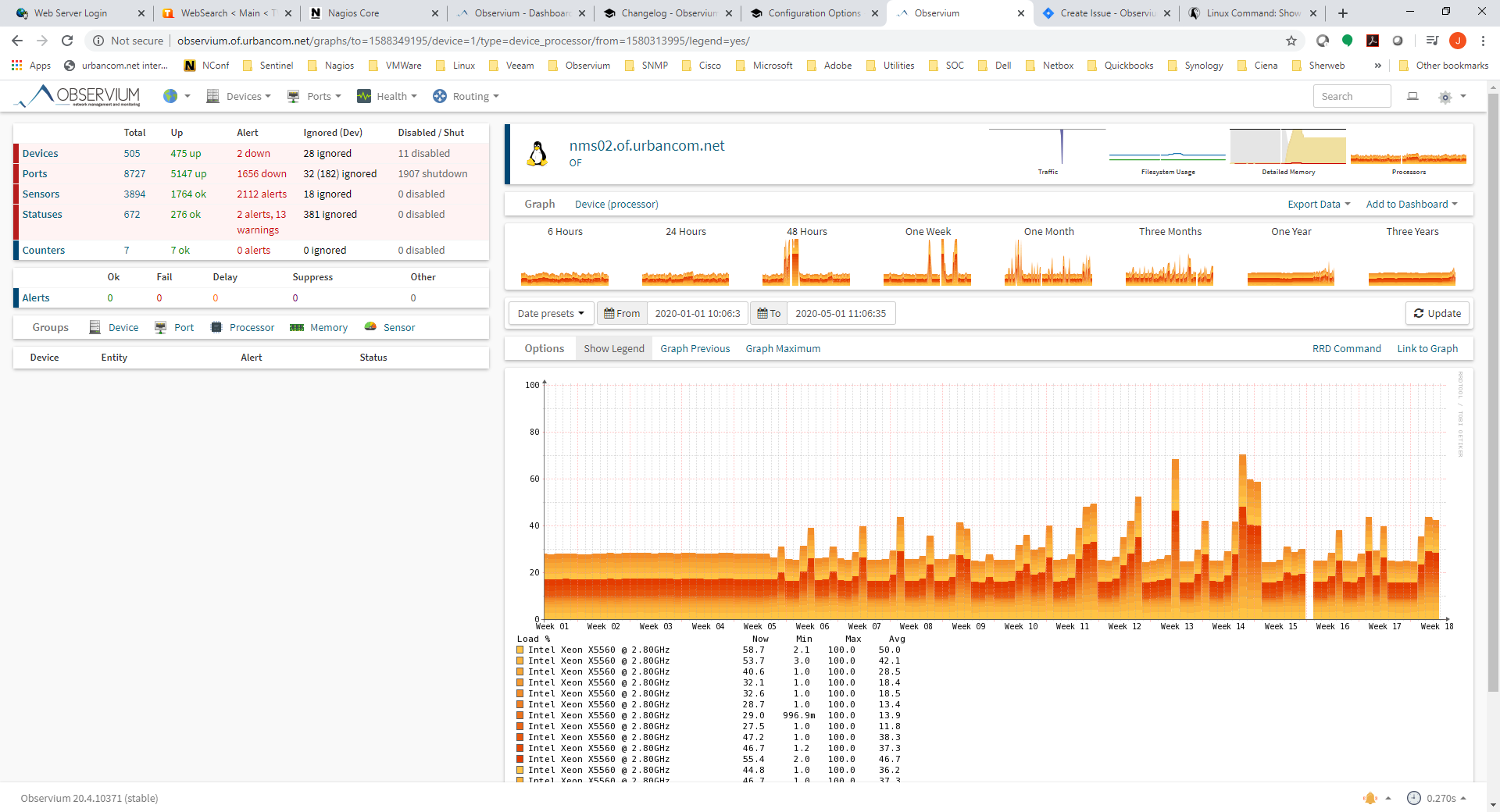Image resolution: width=1500 pixels, height=812 pixels.
Task: Click the Ports menu icon
Action: (x=294, y=96)
